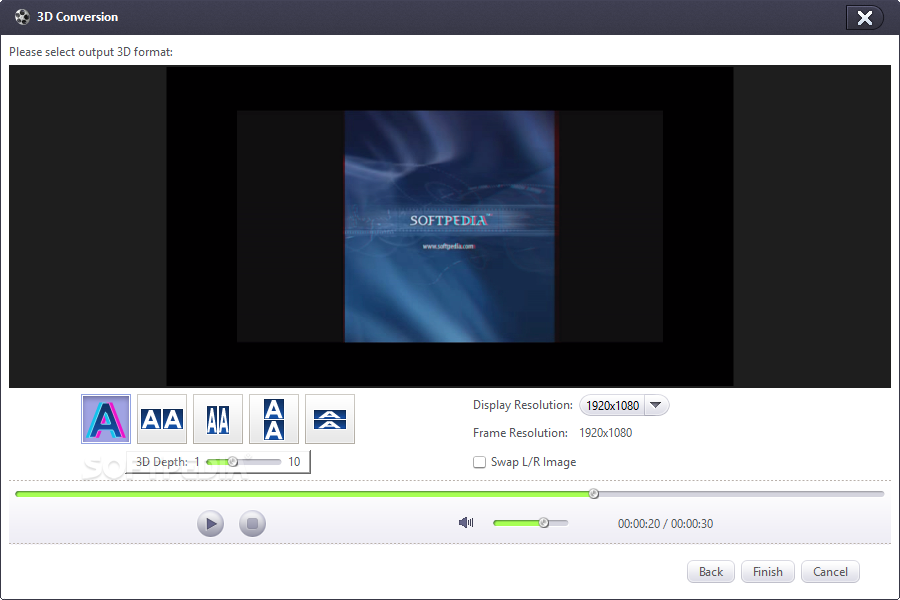Click the Finish button

[x=767, y=572]
